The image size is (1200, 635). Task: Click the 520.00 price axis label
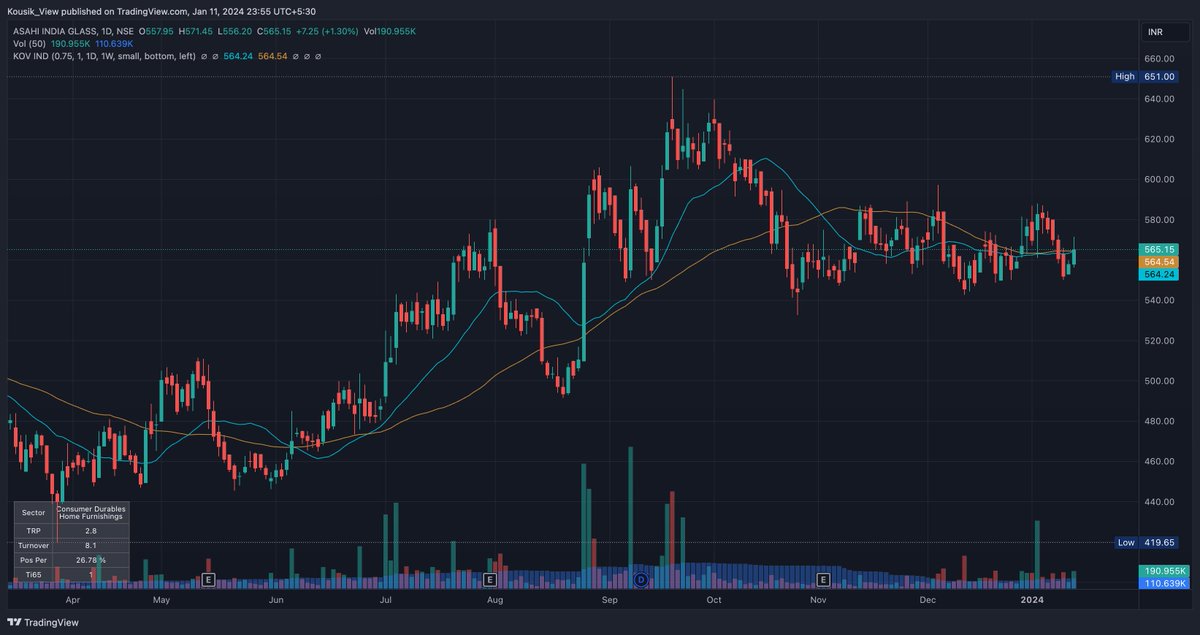pos(1160,340)
